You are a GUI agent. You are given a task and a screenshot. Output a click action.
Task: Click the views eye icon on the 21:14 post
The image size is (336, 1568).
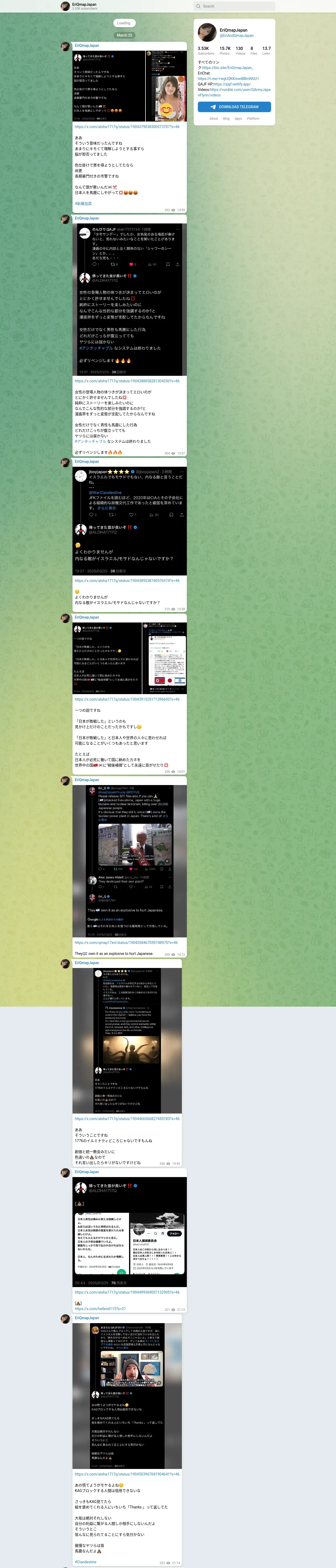(x=168, y=1563)
